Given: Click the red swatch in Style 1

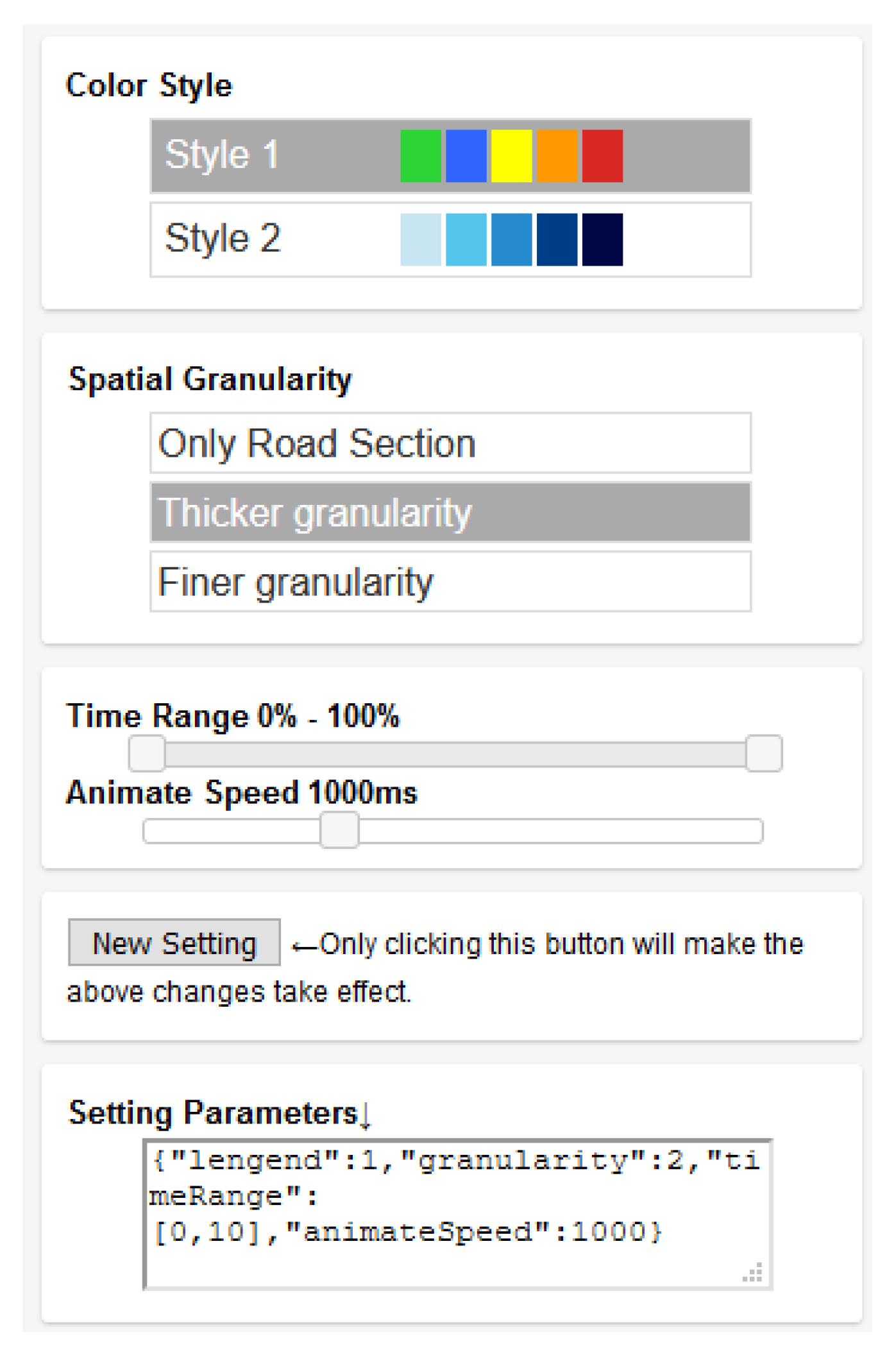Looking at the screenshot, I should (x=602, y=156).
